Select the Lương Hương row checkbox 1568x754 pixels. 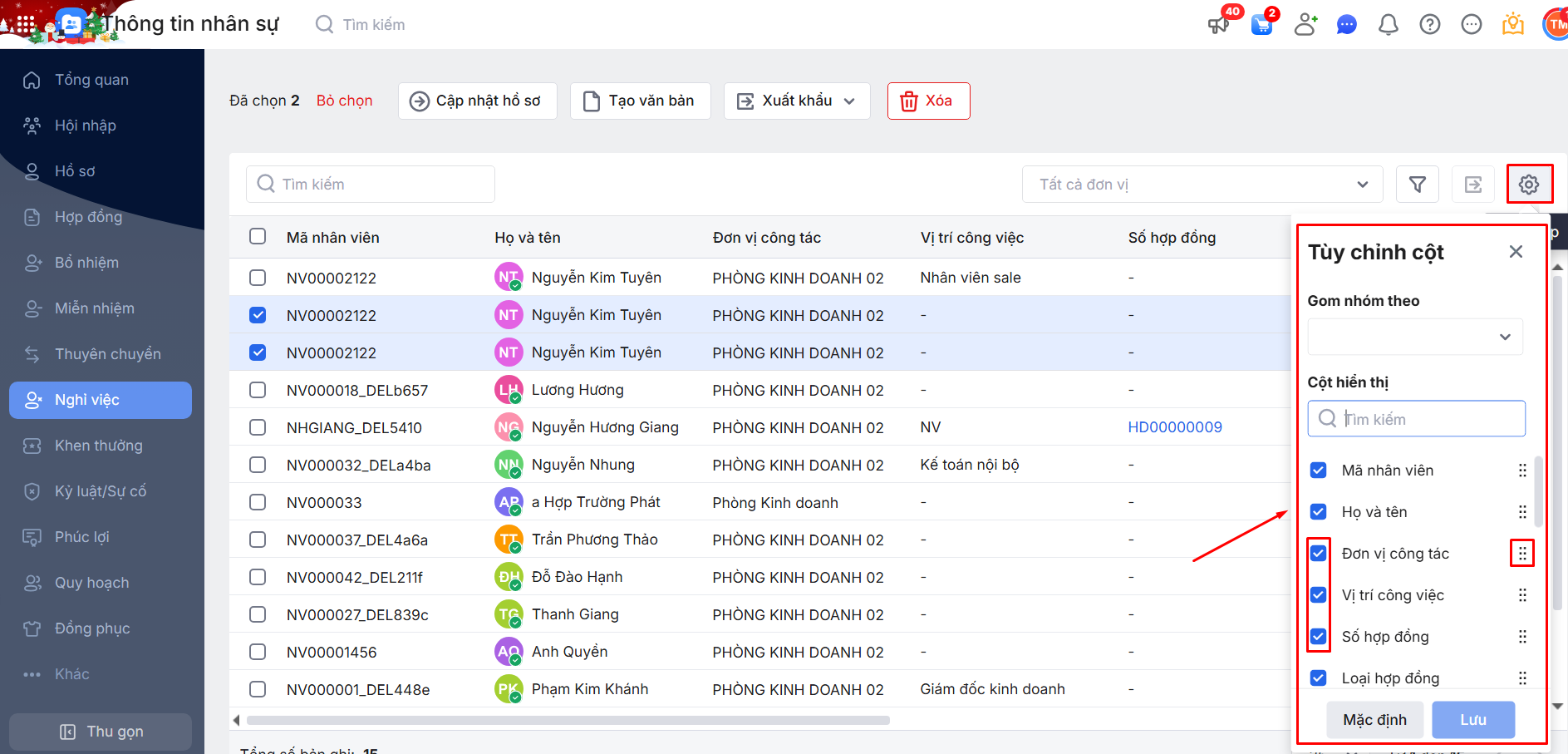pos(258,390)
